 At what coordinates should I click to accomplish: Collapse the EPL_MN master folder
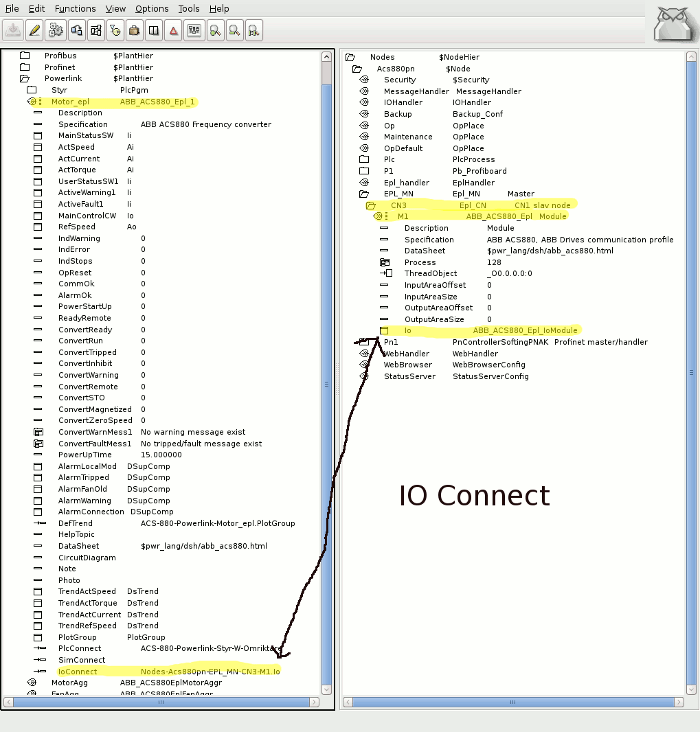(x=364, y=194)
